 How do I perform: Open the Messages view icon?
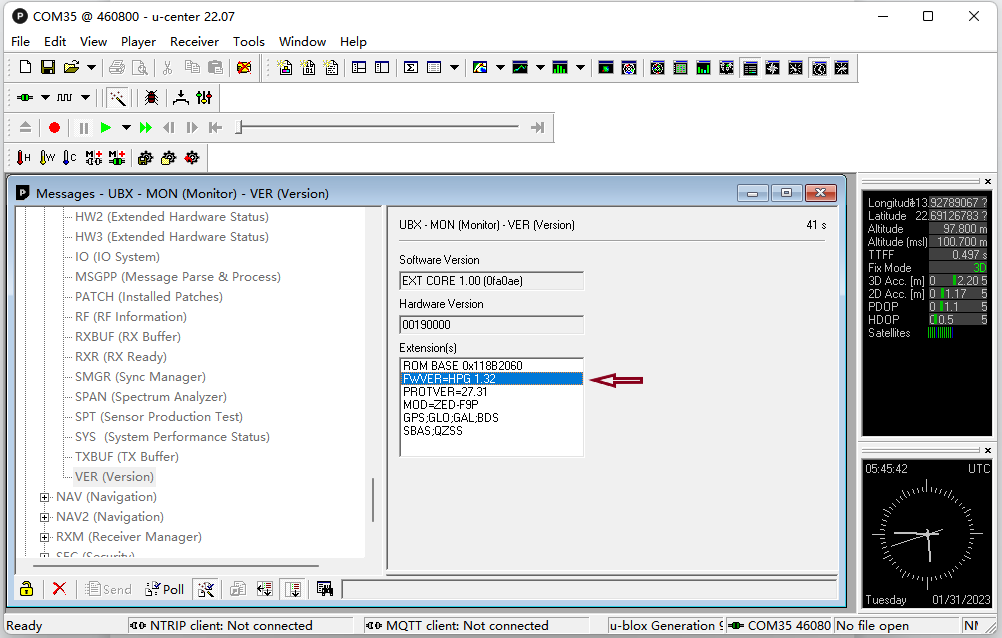tap(359, 67)
